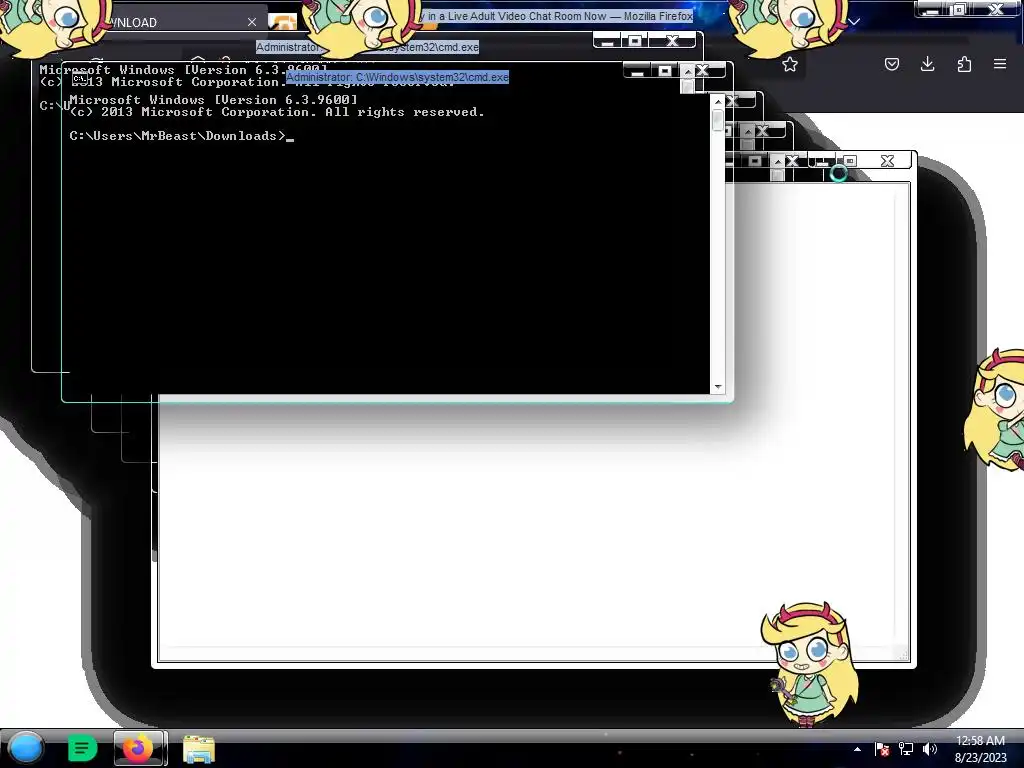1024x768 pixels.
Task: Click the front cmd 'Version 6.3.9600' line
Action: [x=214, y=100]
